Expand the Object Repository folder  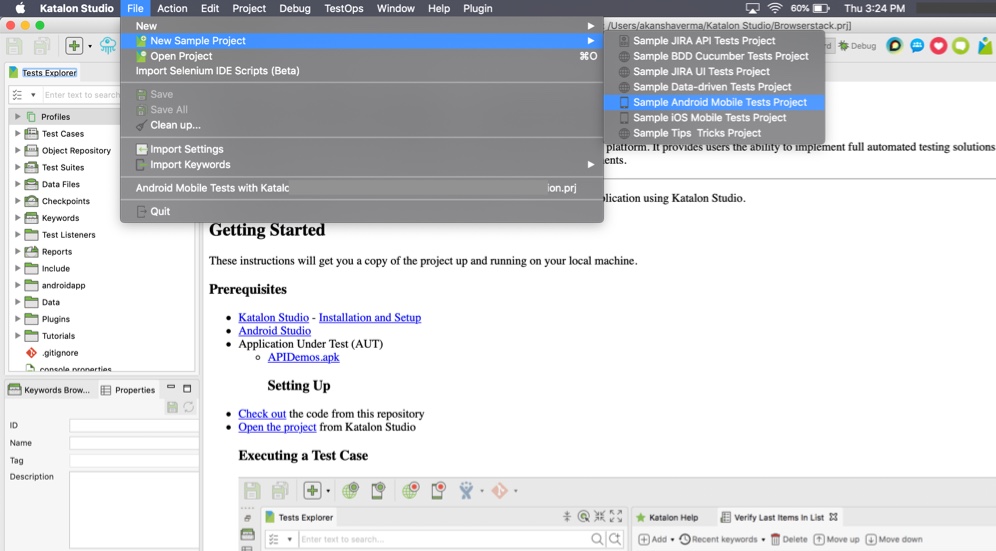[x=18, y=151]
